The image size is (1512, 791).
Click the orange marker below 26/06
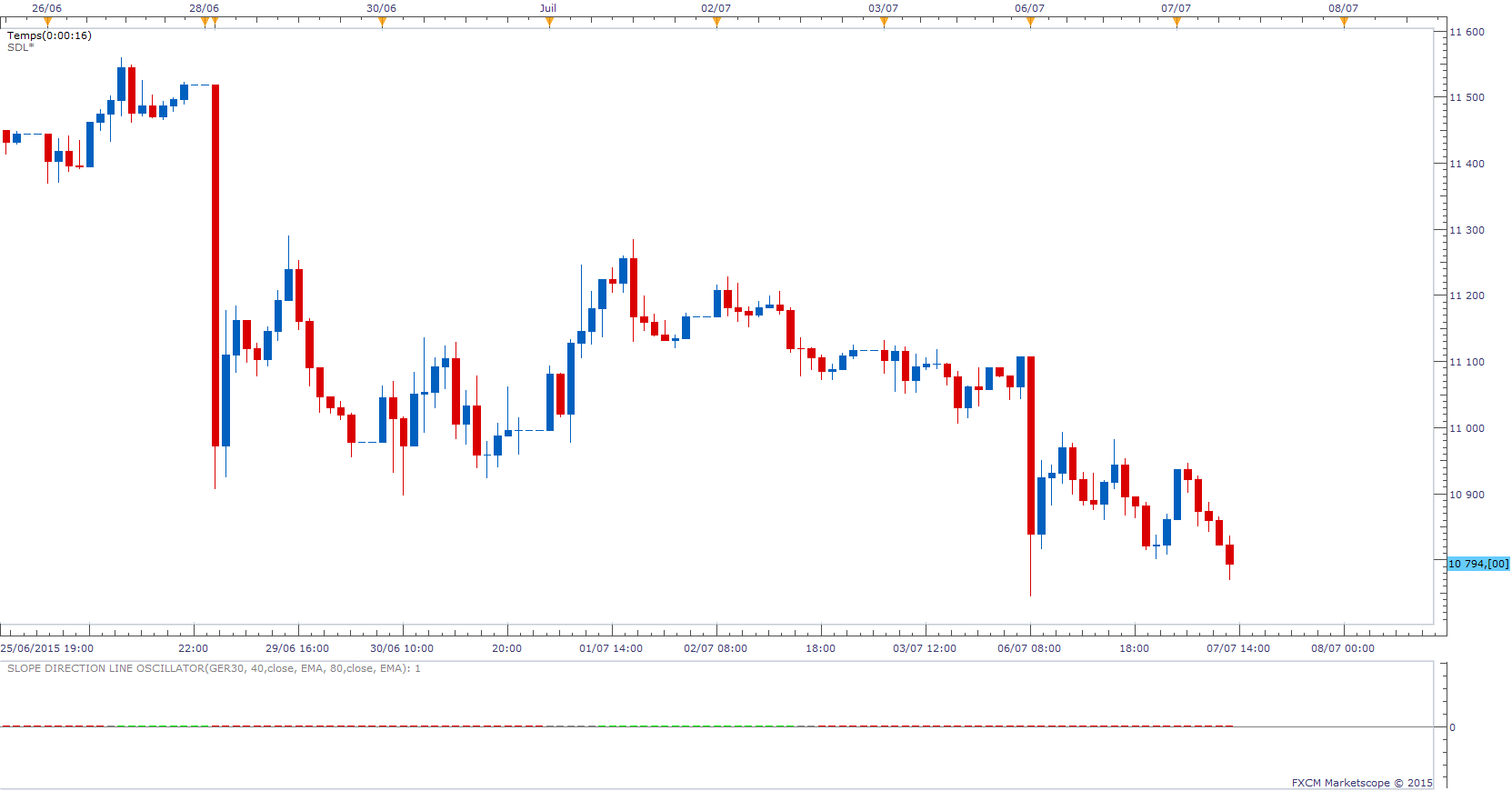47,22
